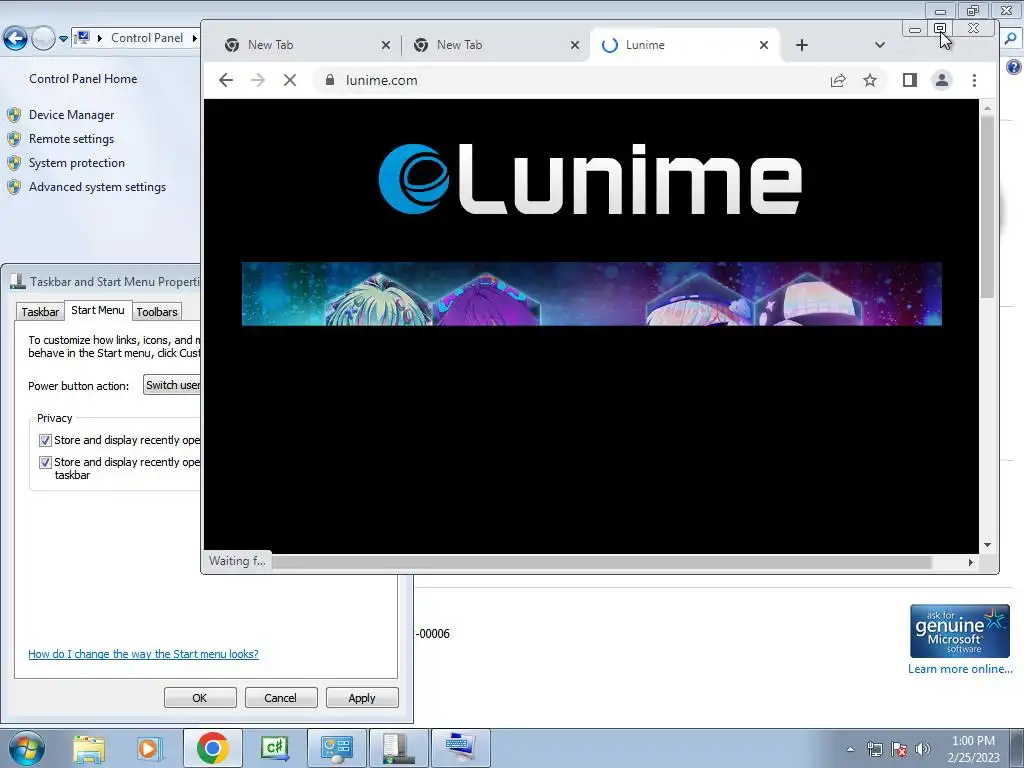Open the Chrome profile avatar menu
The height and width of the screenshot is (768, 1024).
[x=942, y=80]
